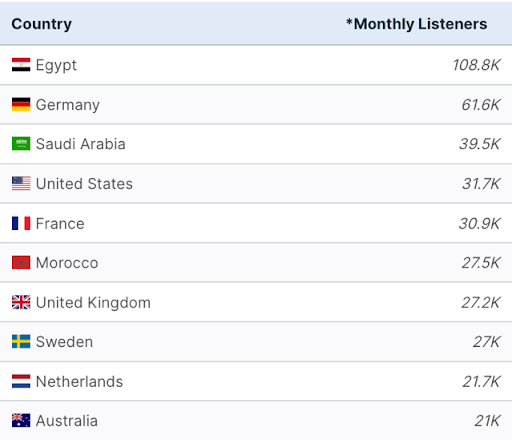This screenshot has height=440, width=512.
Task: Sort by the Monthly Listeners column header
Action: point(417,24)
